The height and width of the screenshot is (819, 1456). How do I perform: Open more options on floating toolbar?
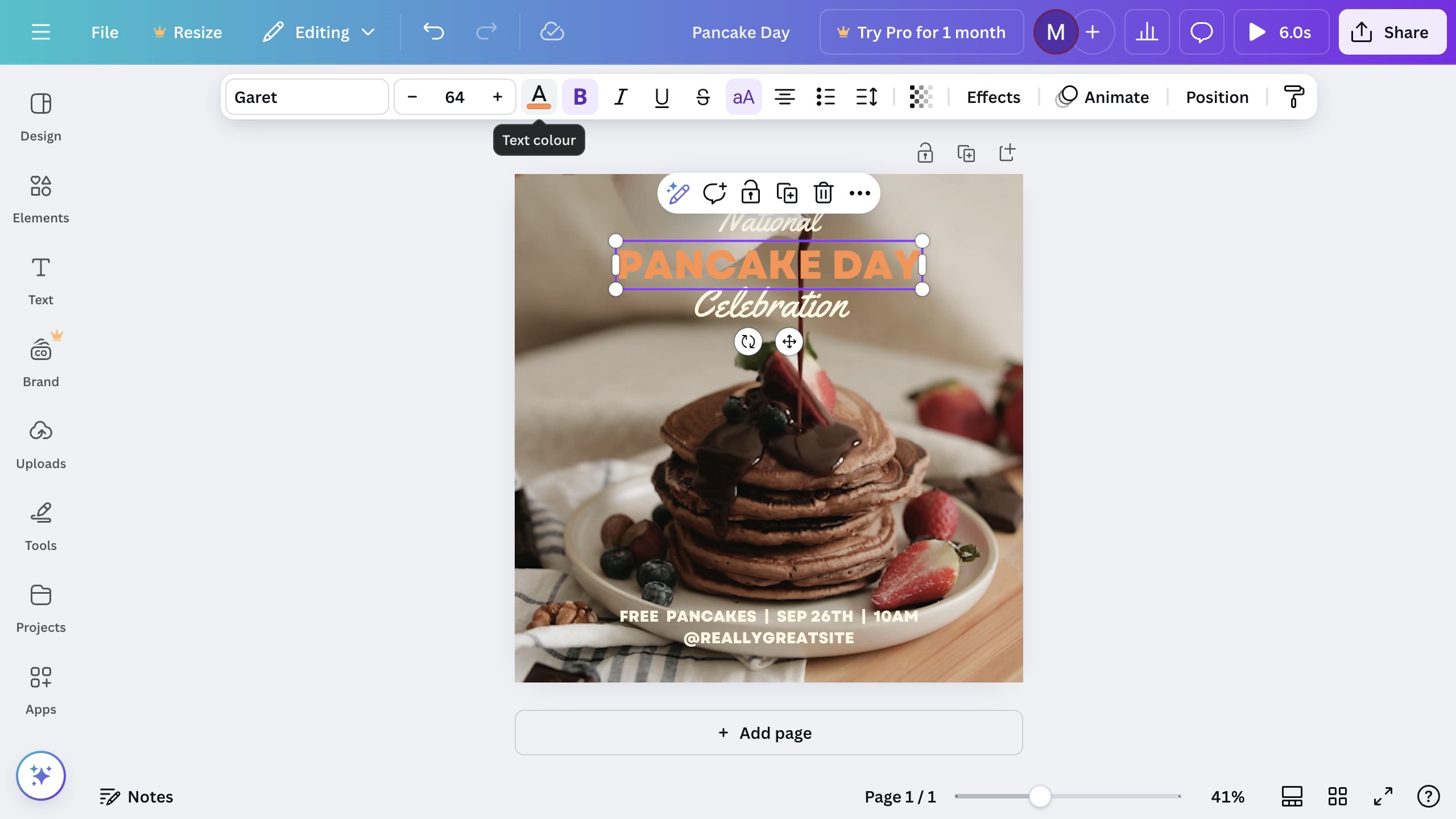(859, 193)
